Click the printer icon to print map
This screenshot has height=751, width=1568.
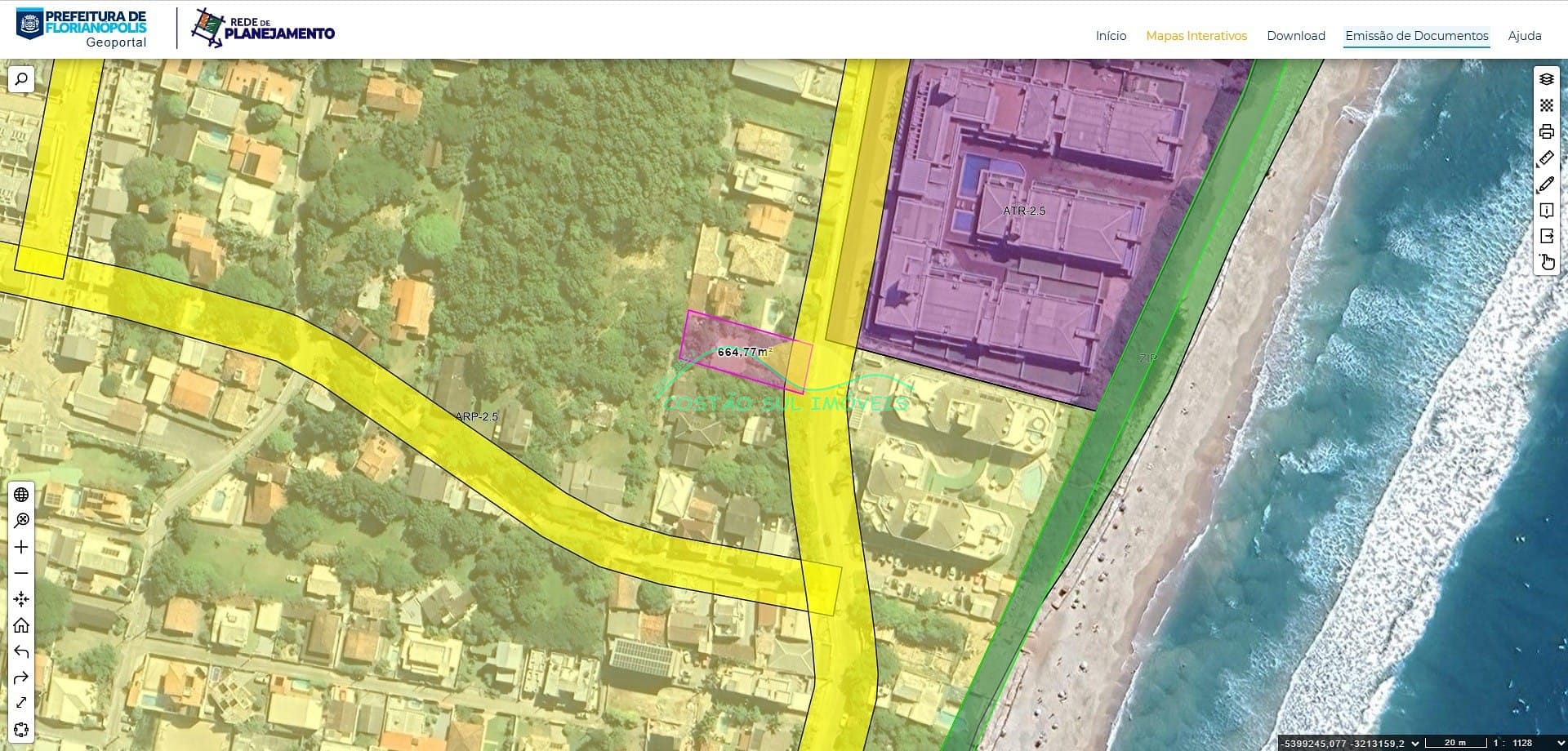pyautogui.click(x=1546, y=131)
